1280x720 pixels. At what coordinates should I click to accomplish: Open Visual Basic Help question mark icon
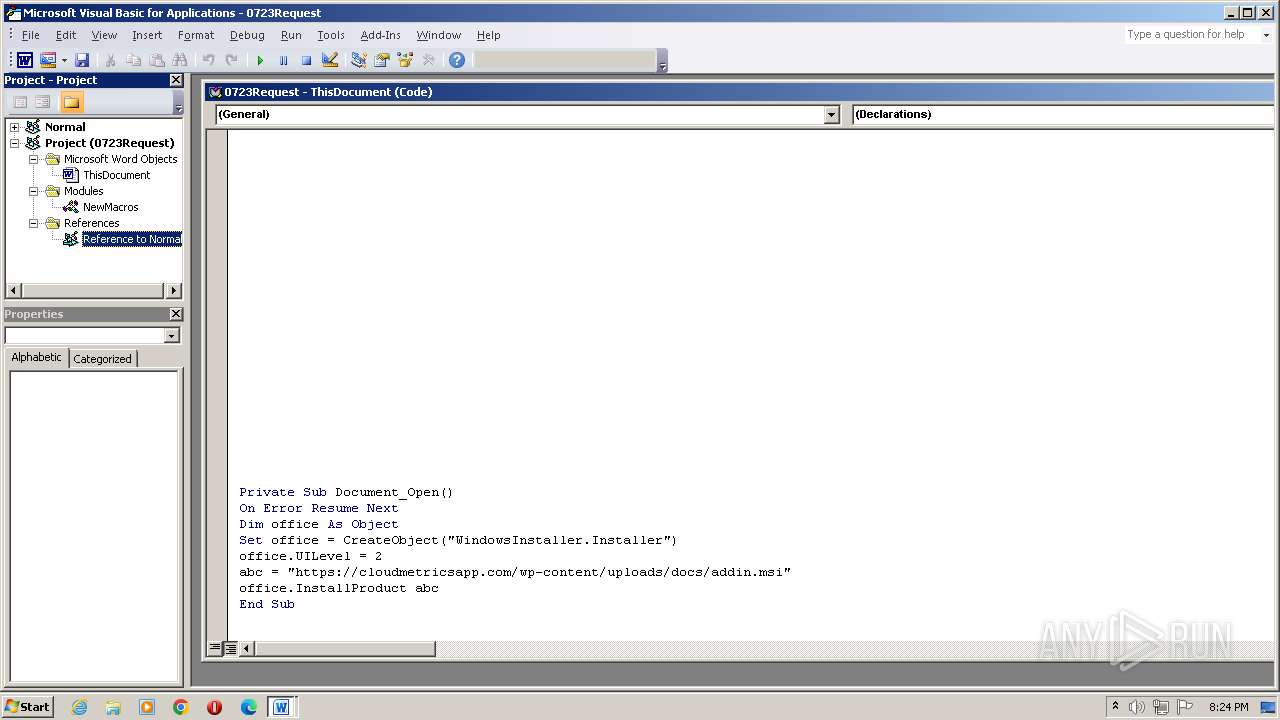tap(457, 60)
